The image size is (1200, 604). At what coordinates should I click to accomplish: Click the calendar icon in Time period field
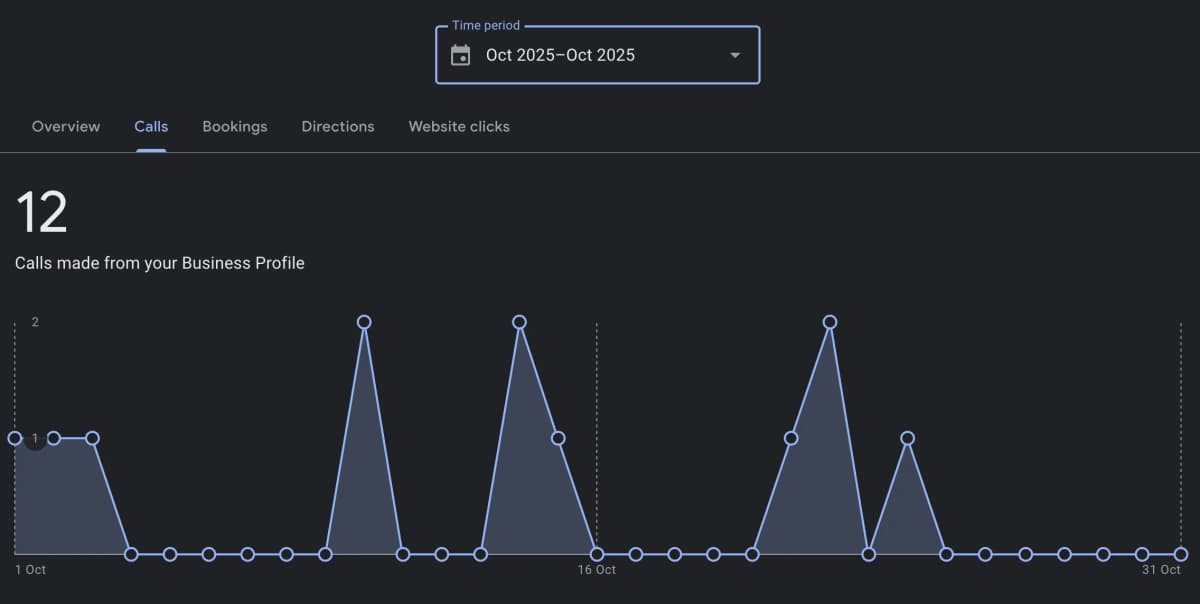point(460,55)
